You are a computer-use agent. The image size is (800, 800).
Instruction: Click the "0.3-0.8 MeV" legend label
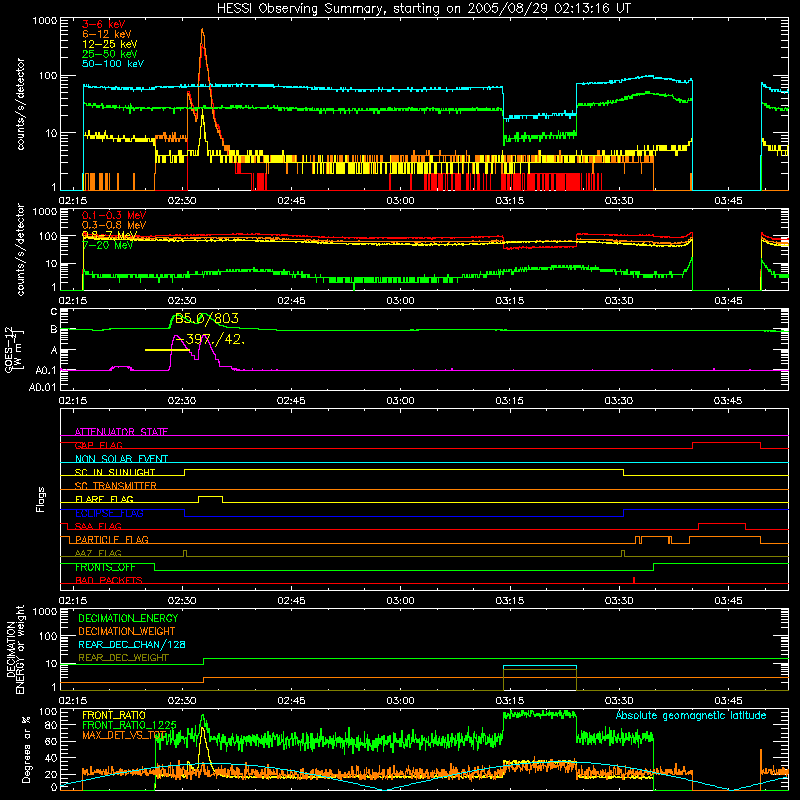pyautogui.click(x=114, y=225)
